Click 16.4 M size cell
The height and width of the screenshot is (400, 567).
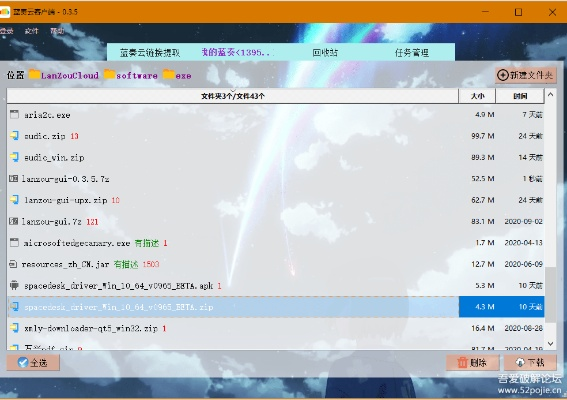click(483, 328)
